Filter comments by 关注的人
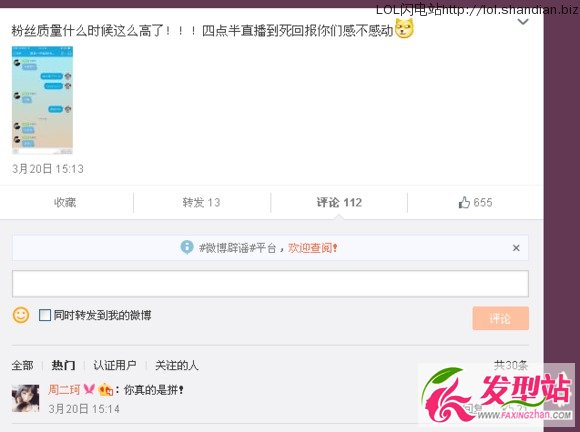Image resolution: width=580 pixels, height=432 pixels. [x=177, y=365]
